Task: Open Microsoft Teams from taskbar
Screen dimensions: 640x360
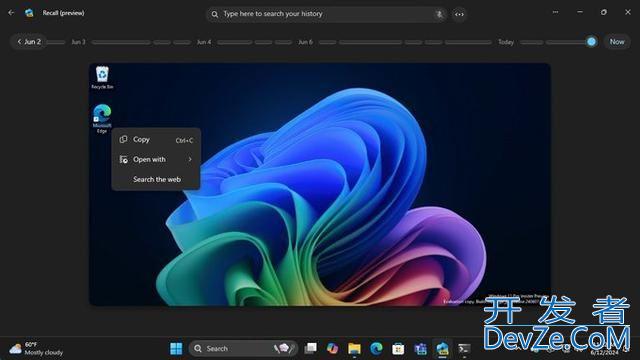Action: point(420,349)
